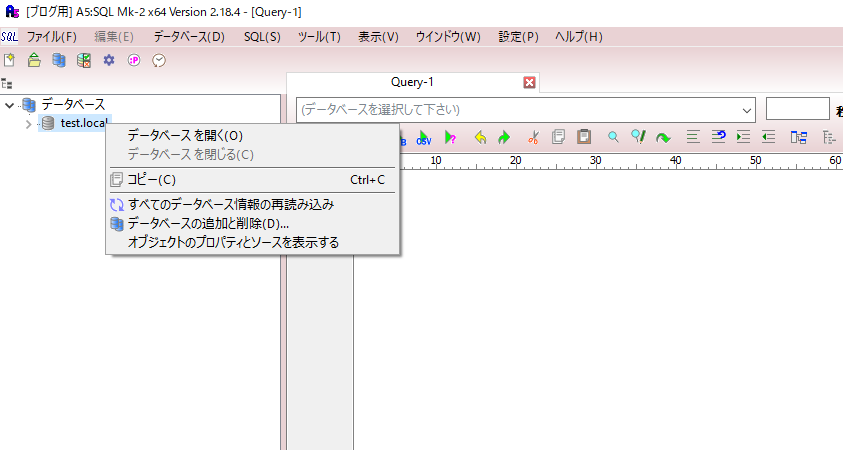Choose データベースを開く(O) from the context menu
The width and height of the screenshot is (843, 450).
click(253, 135)
